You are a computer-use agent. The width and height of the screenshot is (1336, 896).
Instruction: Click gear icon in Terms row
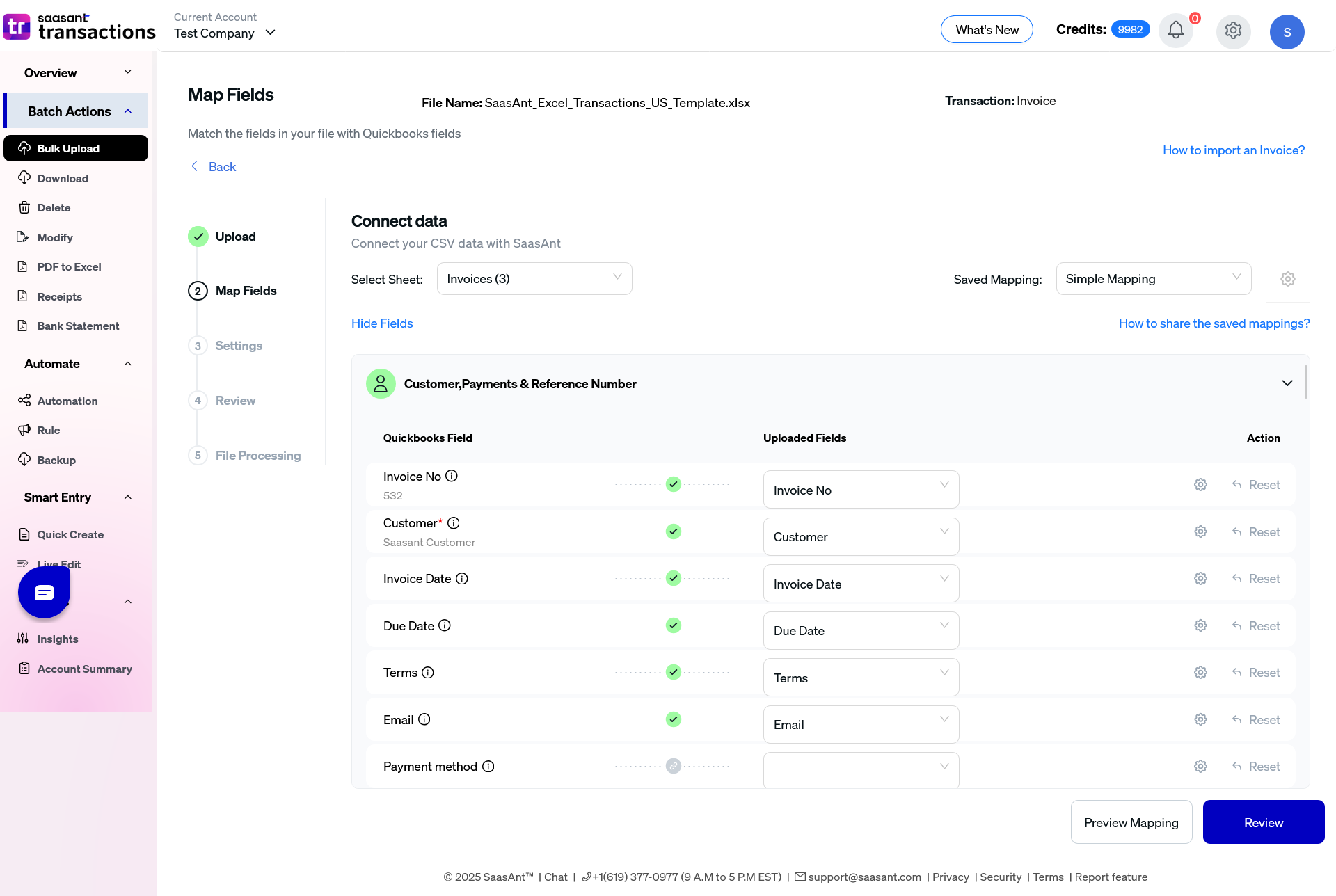coord(1200,673)
